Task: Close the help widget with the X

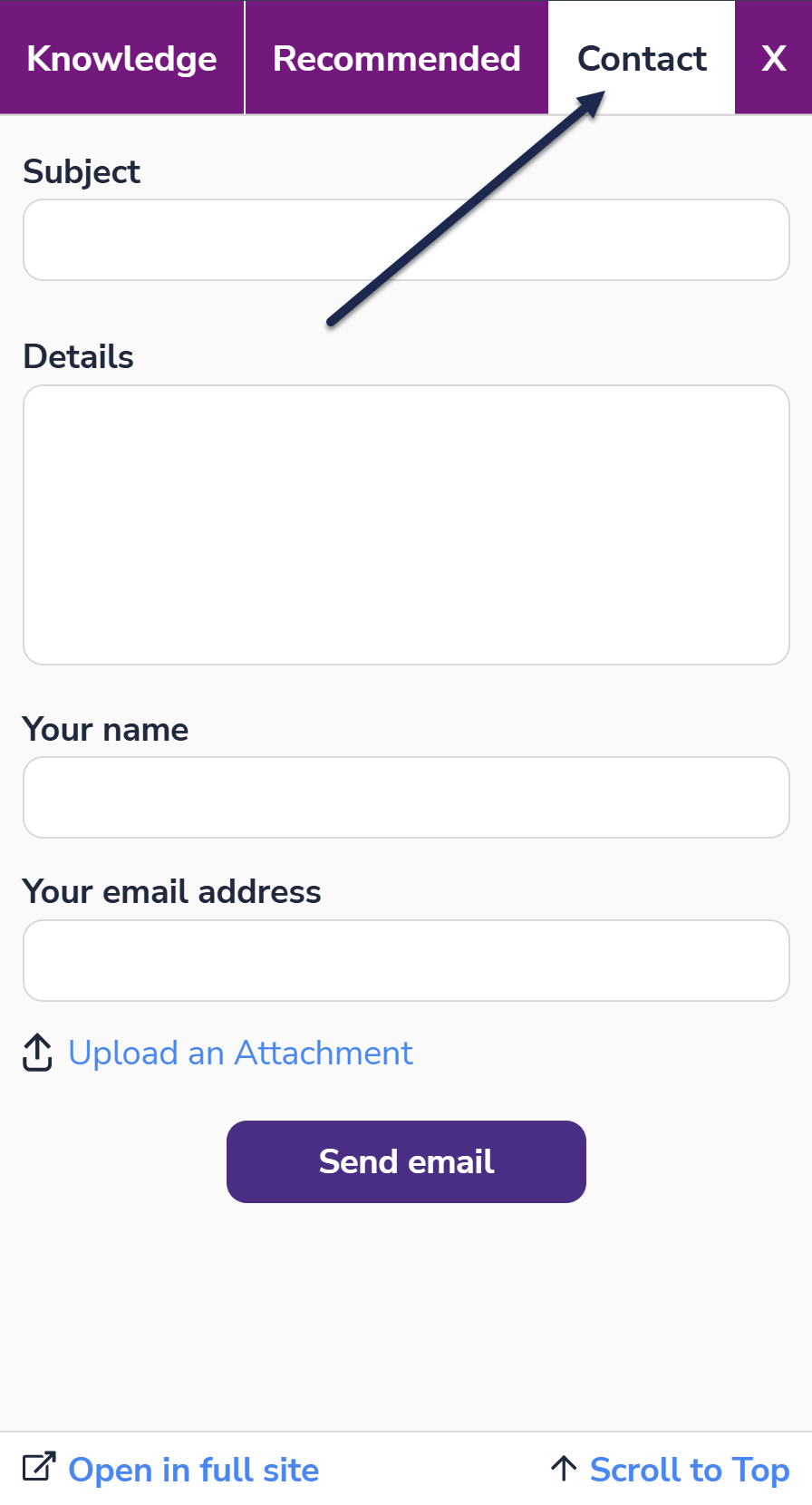Action: 773,58
